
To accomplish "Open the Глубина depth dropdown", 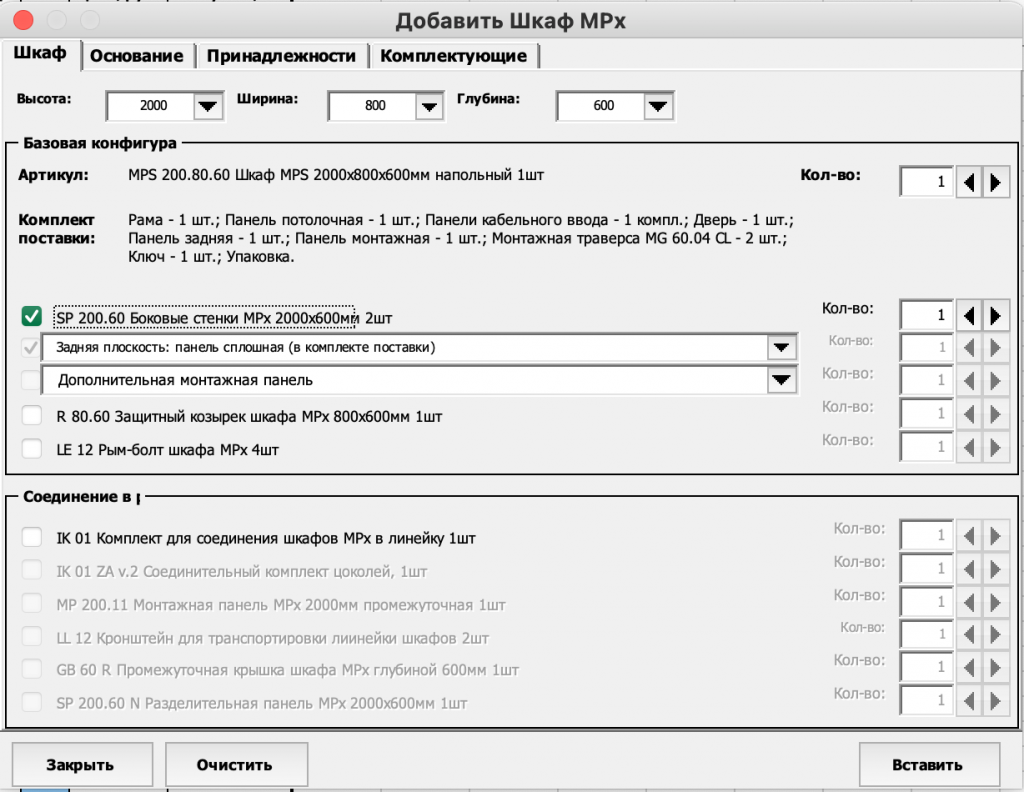I will click(x=657, y=105).
